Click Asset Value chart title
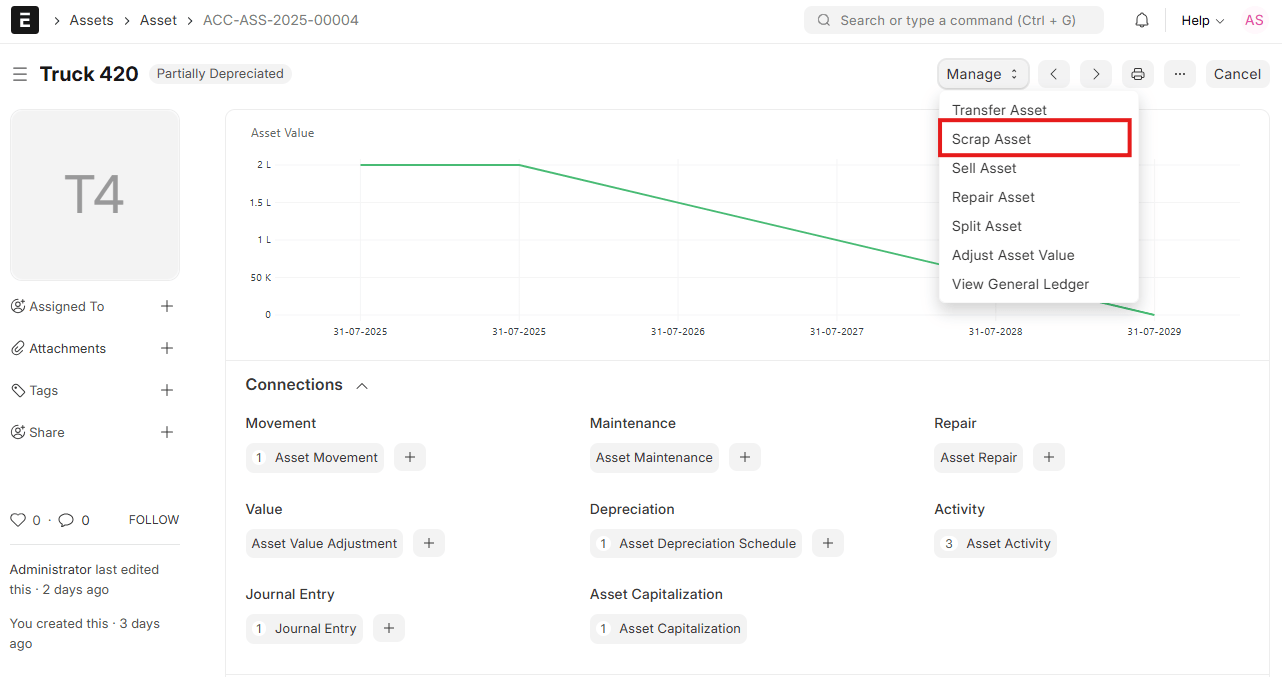1282x677 pixels. (x=282, y=133)
